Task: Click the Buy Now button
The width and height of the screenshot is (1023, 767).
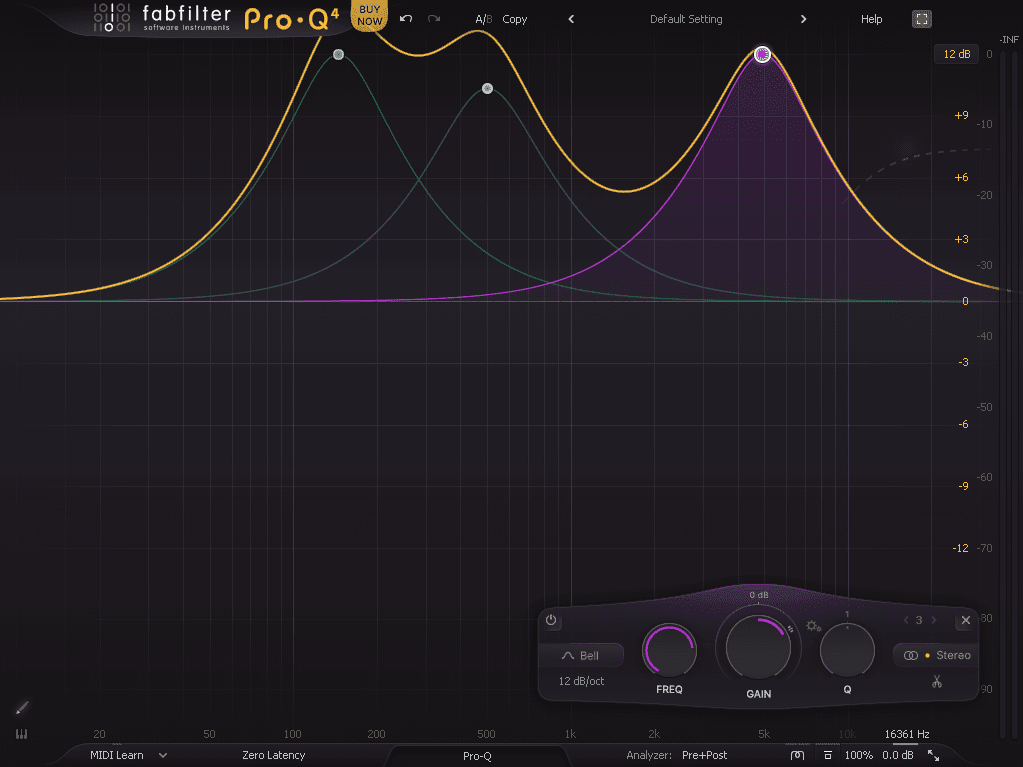Action: pyautogui.click(x=369, y=15)
